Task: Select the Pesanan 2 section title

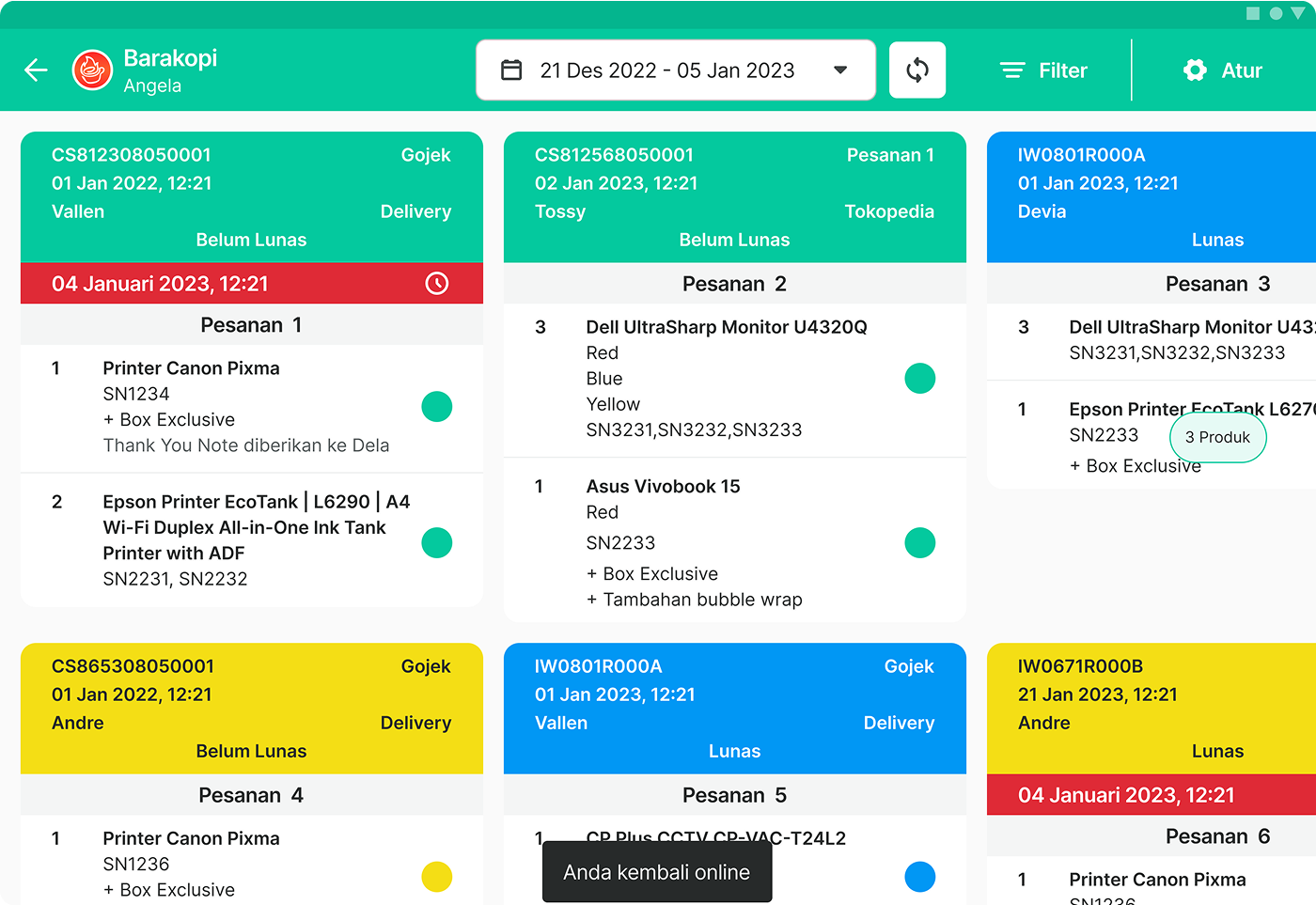Action: coord(735,283)
